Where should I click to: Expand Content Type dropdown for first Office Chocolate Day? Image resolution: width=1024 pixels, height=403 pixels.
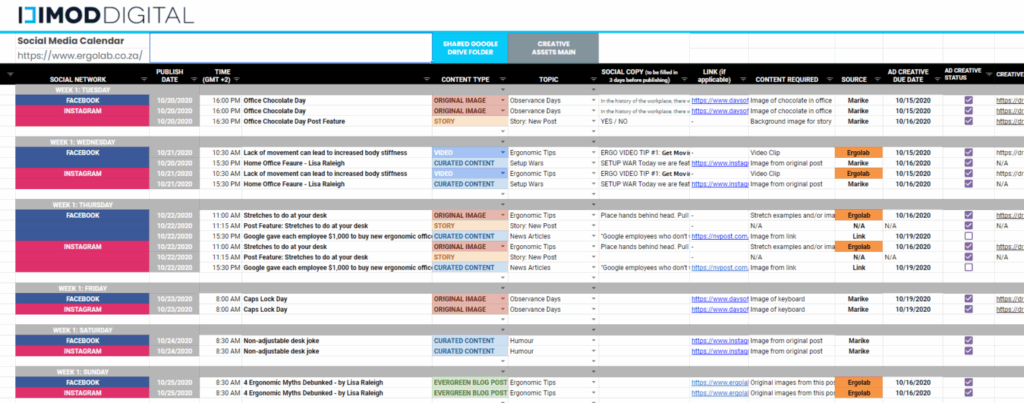click(502, 101)
